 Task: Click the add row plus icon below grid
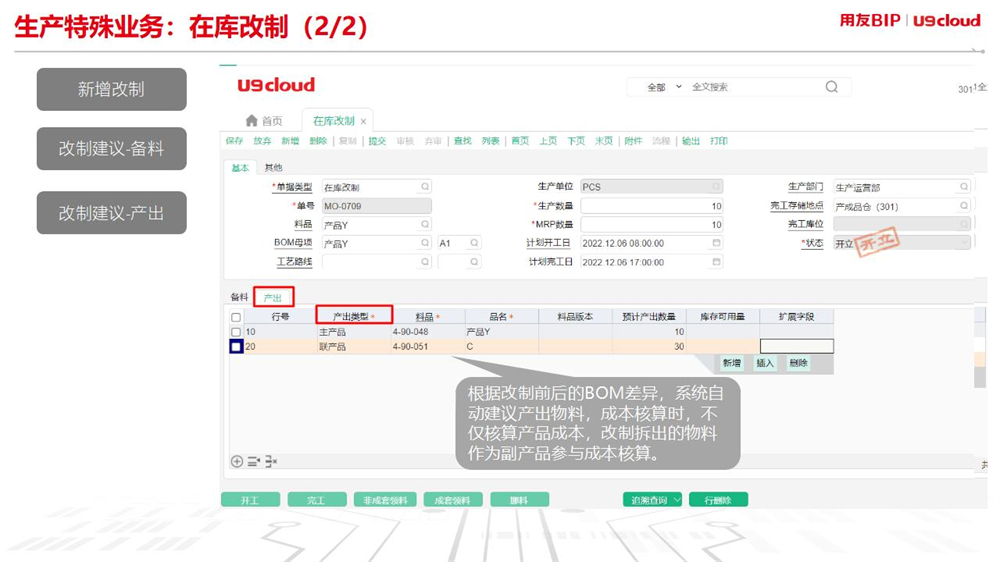point(237,461)
